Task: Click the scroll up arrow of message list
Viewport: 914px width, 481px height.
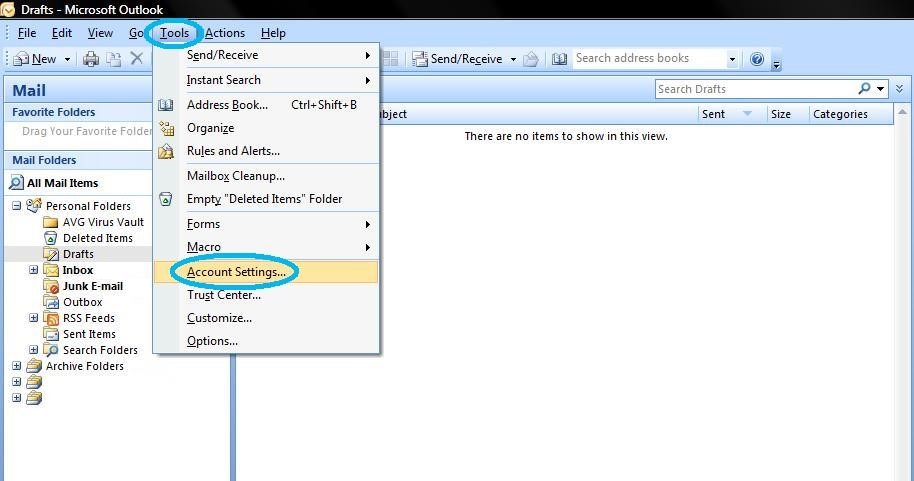Action: coord(902,112)
